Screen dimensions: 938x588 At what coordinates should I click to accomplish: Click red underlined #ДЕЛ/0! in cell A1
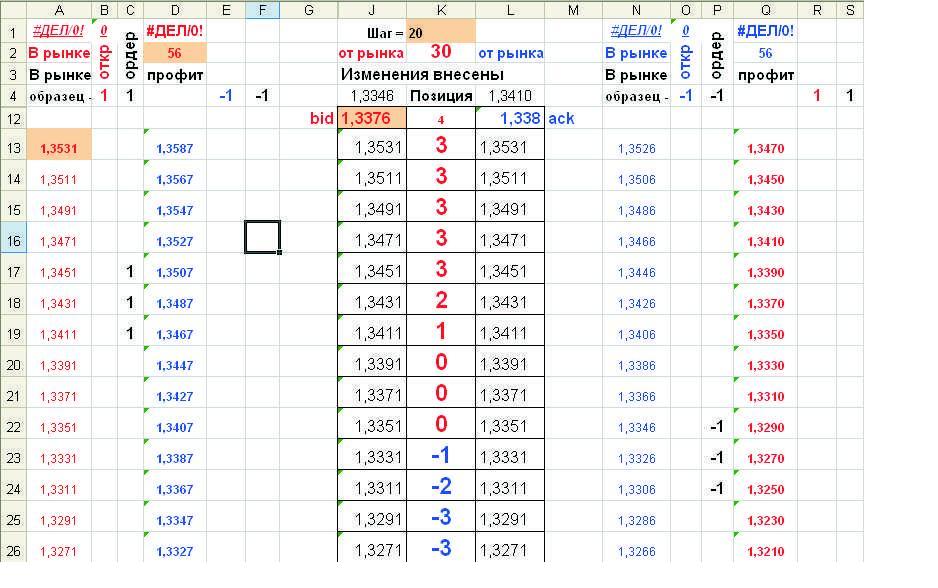59,31
